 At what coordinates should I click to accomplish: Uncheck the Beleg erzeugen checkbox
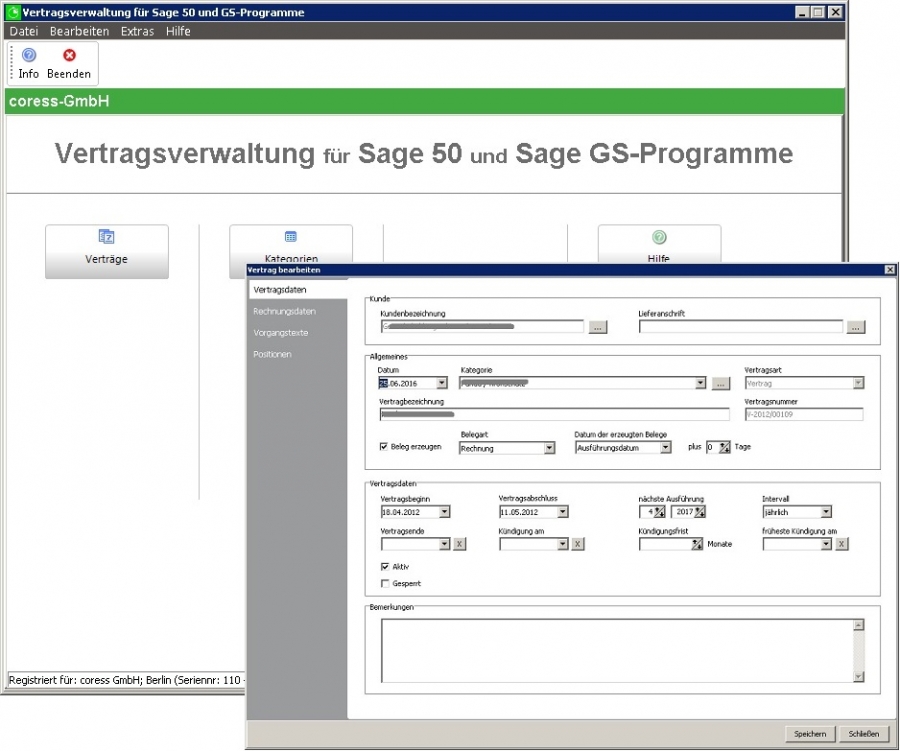385,447
